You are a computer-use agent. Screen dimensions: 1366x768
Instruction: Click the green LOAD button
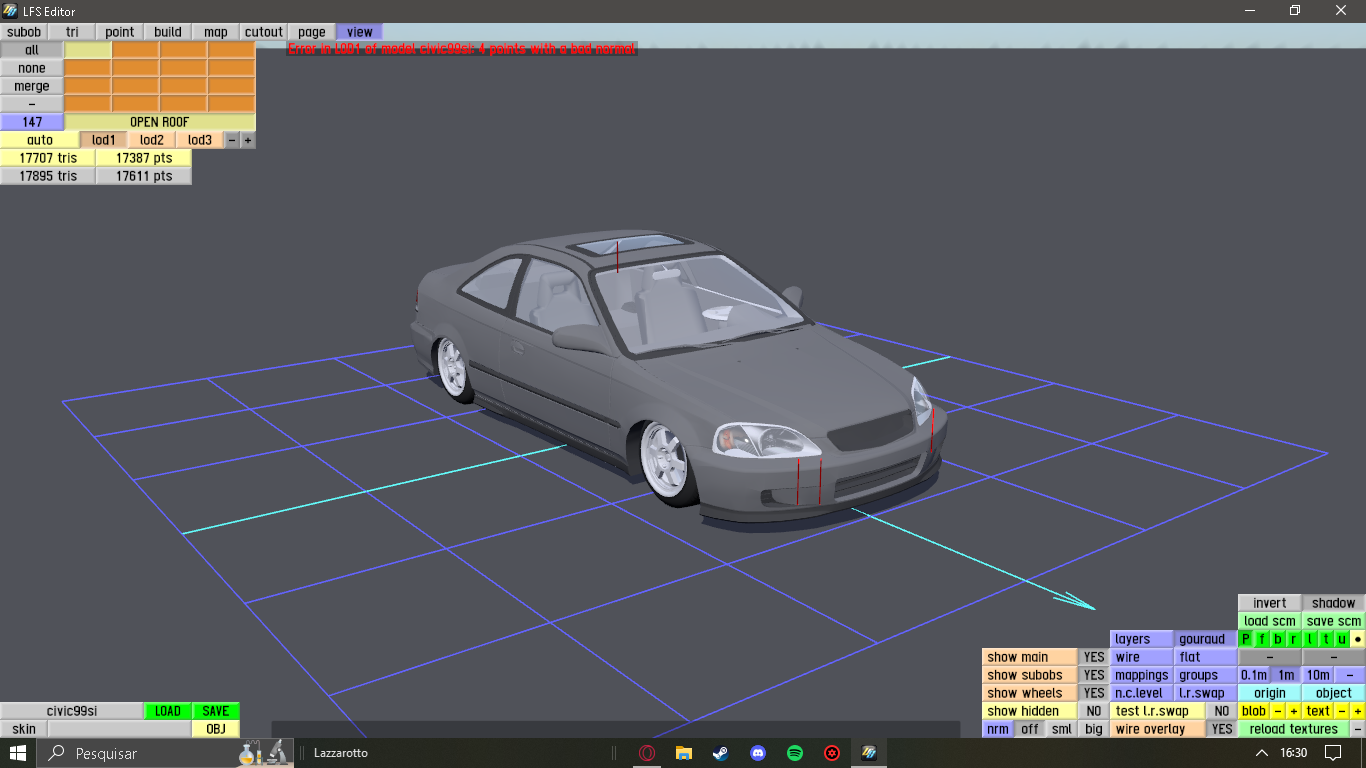tap(168, 711)
